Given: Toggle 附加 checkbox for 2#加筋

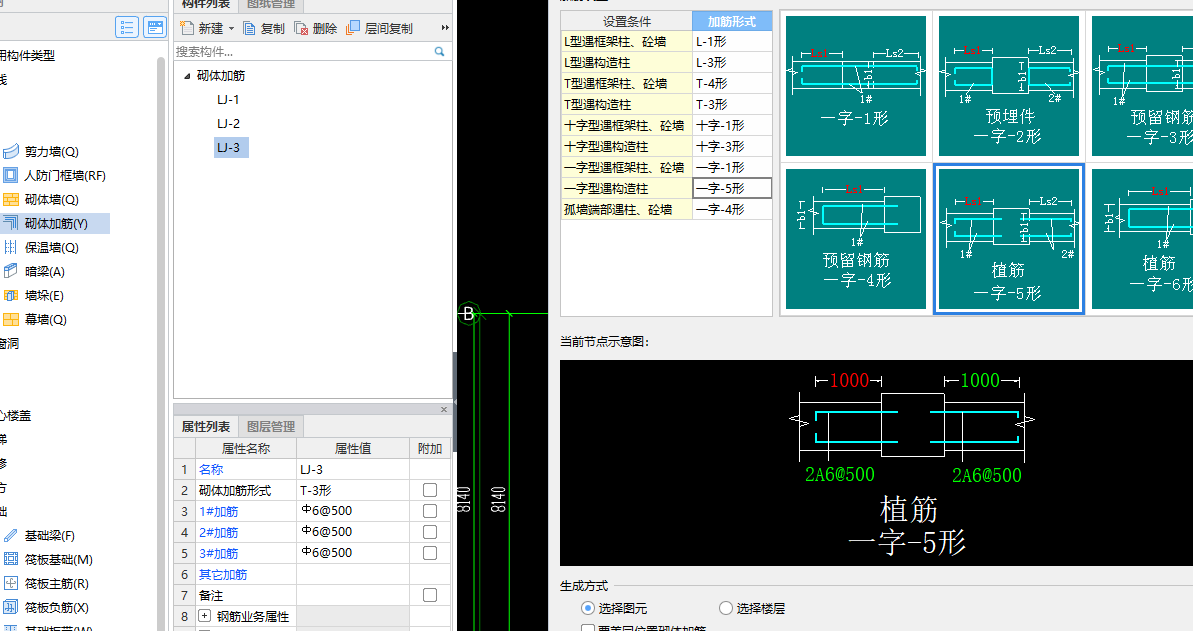Looking at the screenshot, I should pyautogui.click(x=430, y=532).
